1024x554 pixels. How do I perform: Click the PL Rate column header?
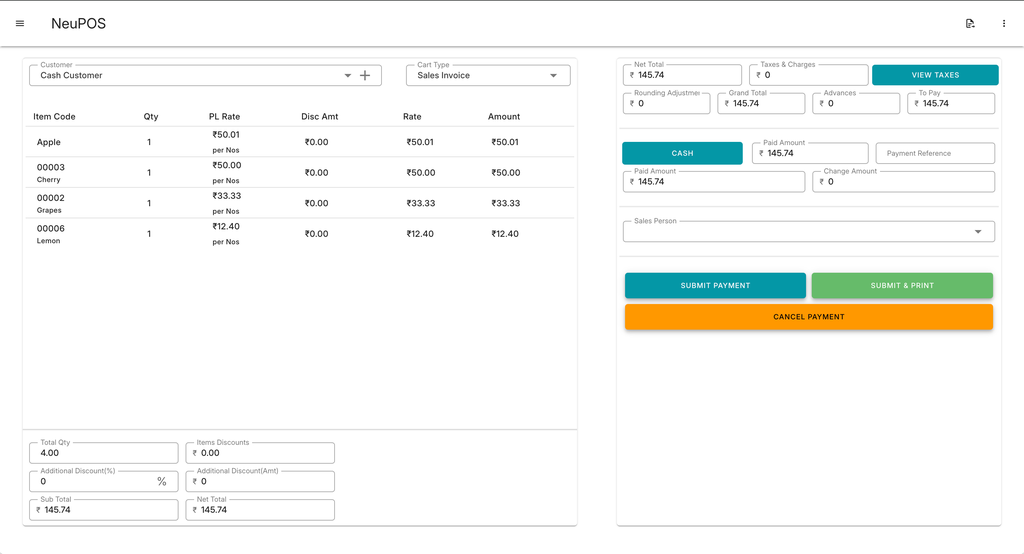tap(225, 116)
